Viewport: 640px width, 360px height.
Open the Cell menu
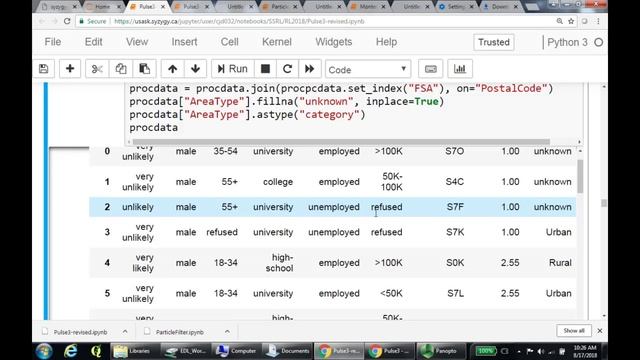(229, 42)
